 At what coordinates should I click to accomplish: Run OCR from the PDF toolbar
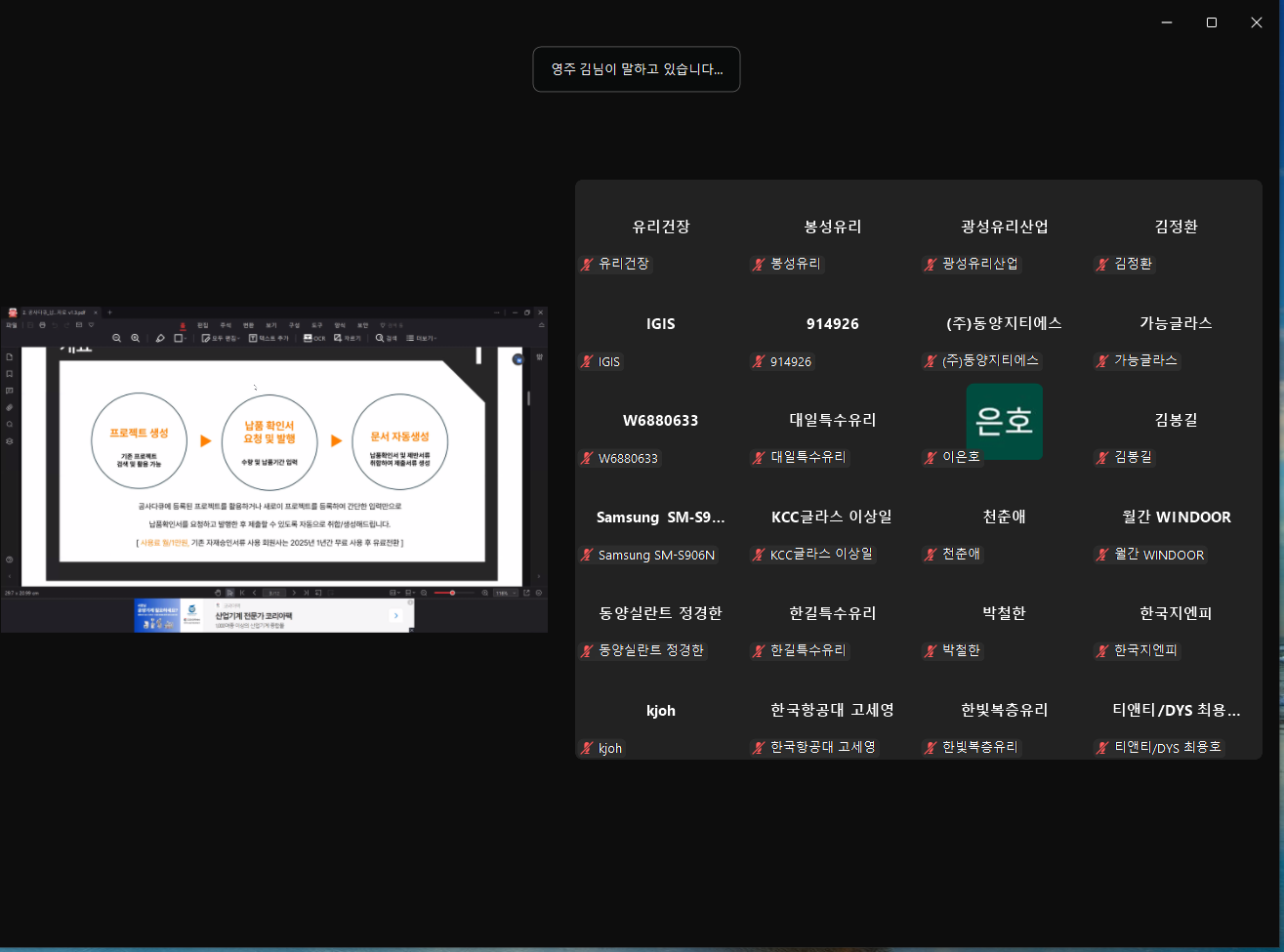314,338
